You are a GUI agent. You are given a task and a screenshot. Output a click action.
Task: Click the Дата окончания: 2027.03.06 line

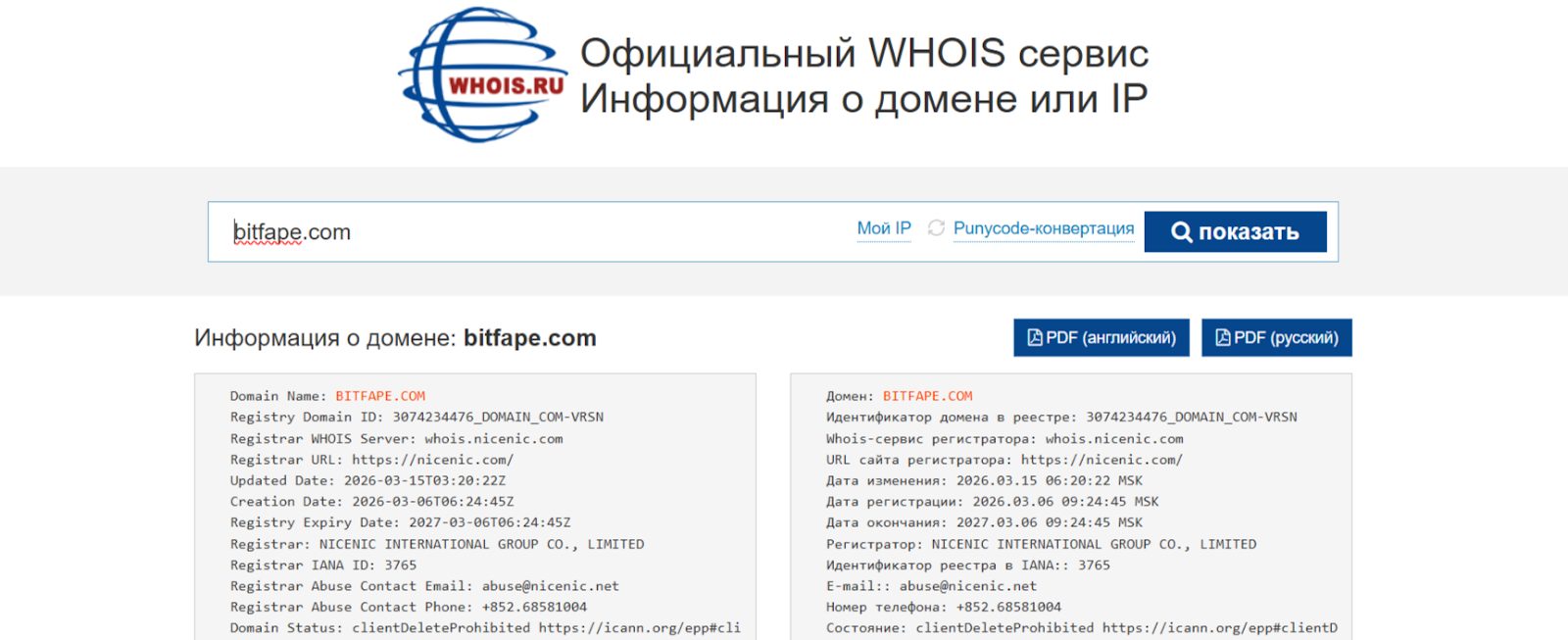[984, 523]
